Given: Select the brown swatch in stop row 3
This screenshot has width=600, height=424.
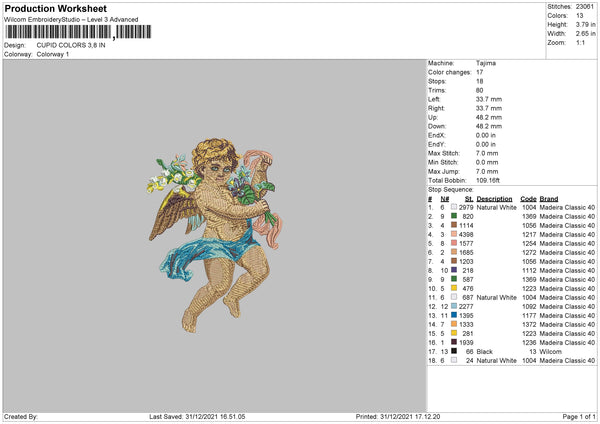Looking at the screenshot, I should pos(454,225).
